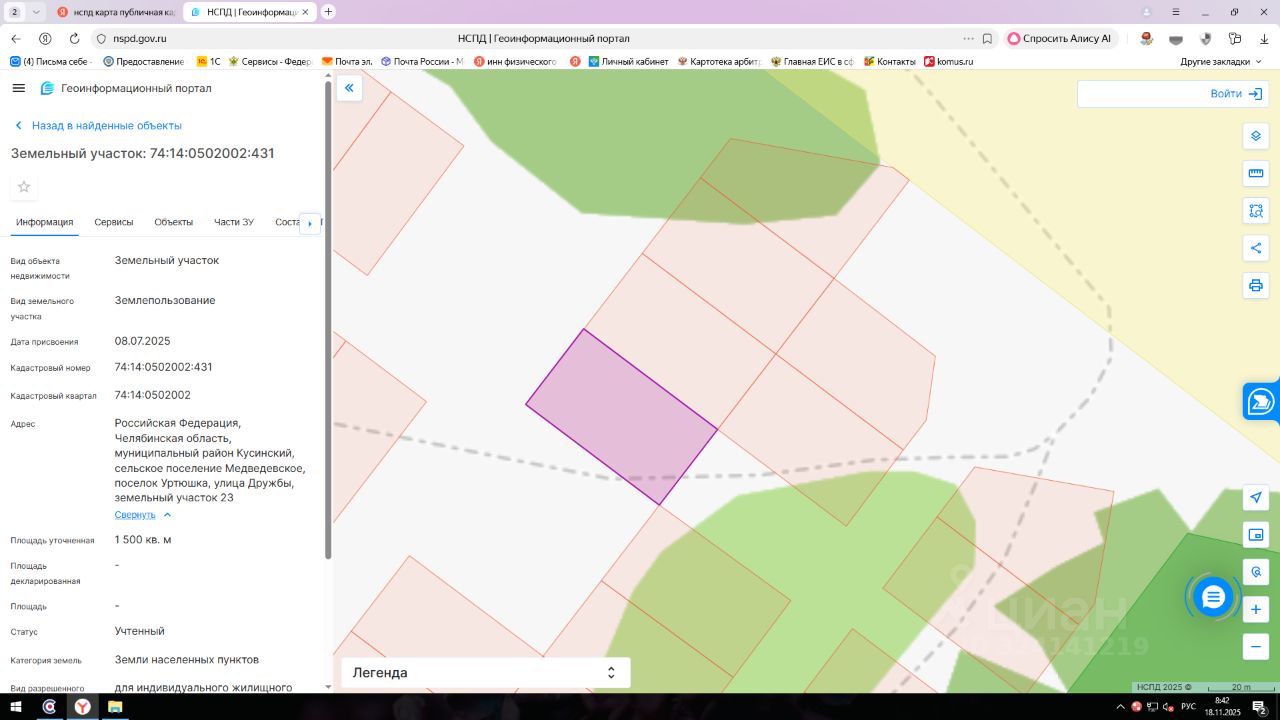Zoom in the map with plus button
This screenshot has width=1280, height=720.
point(1256,609)
